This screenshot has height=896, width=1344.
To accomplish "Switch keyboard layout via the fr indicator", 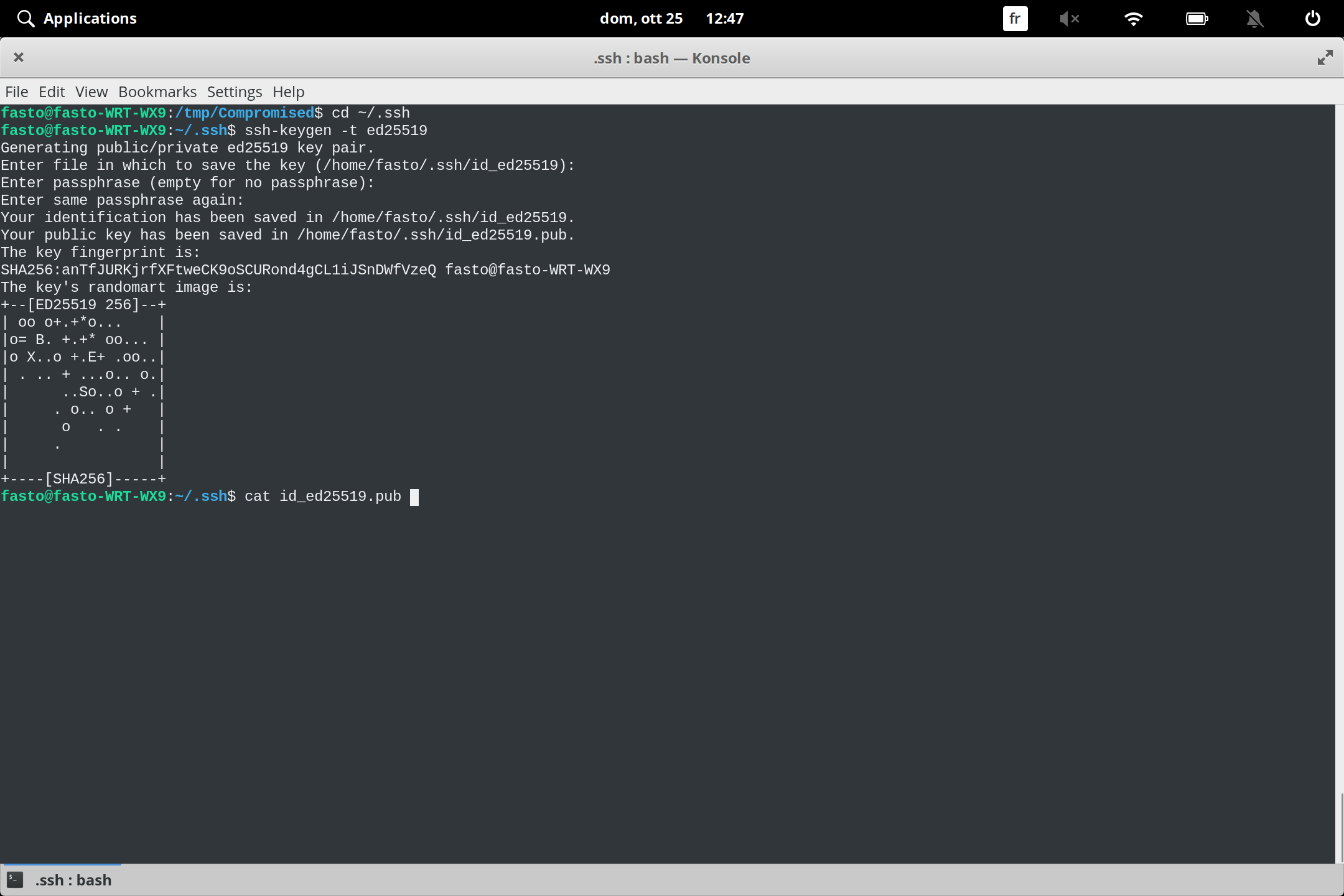I will point(1014,18).
